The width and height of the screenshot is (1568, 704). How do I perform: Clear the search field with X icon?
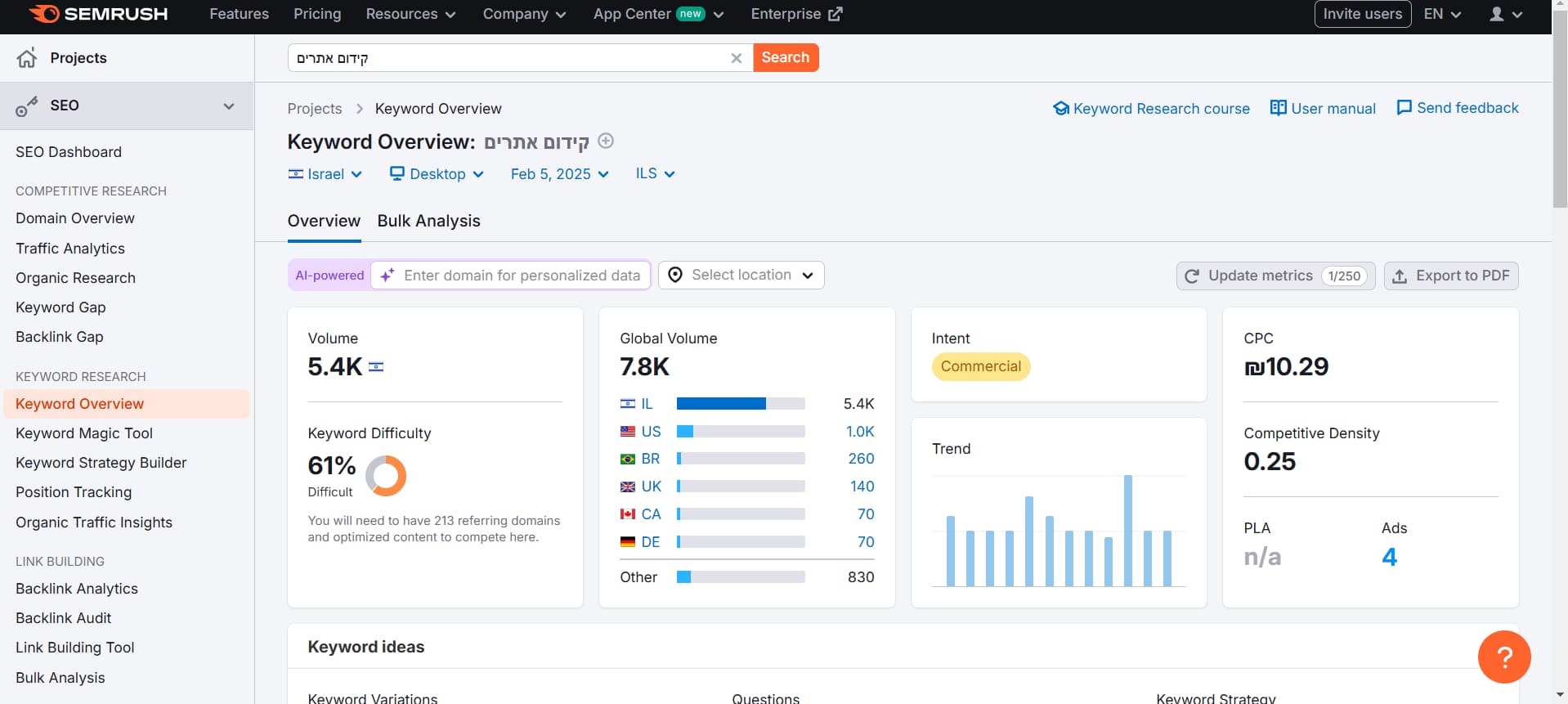[x=736, y=58]
